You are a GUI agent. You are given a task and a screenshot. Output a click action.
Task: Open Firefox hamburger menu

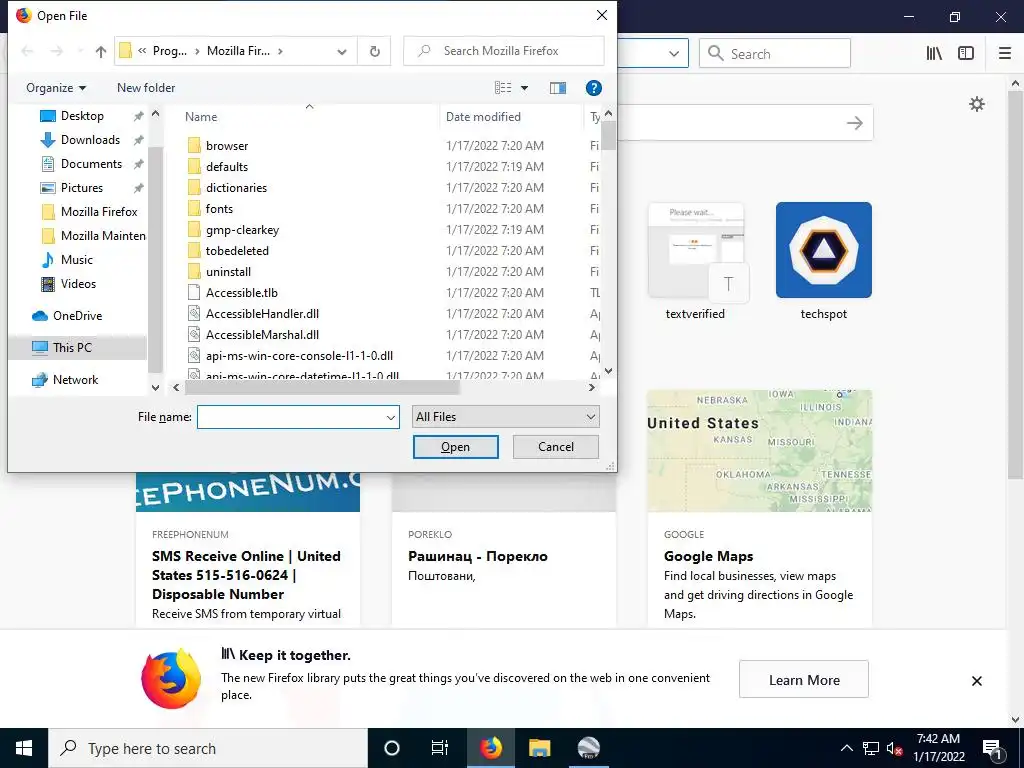coord(1004,54)
